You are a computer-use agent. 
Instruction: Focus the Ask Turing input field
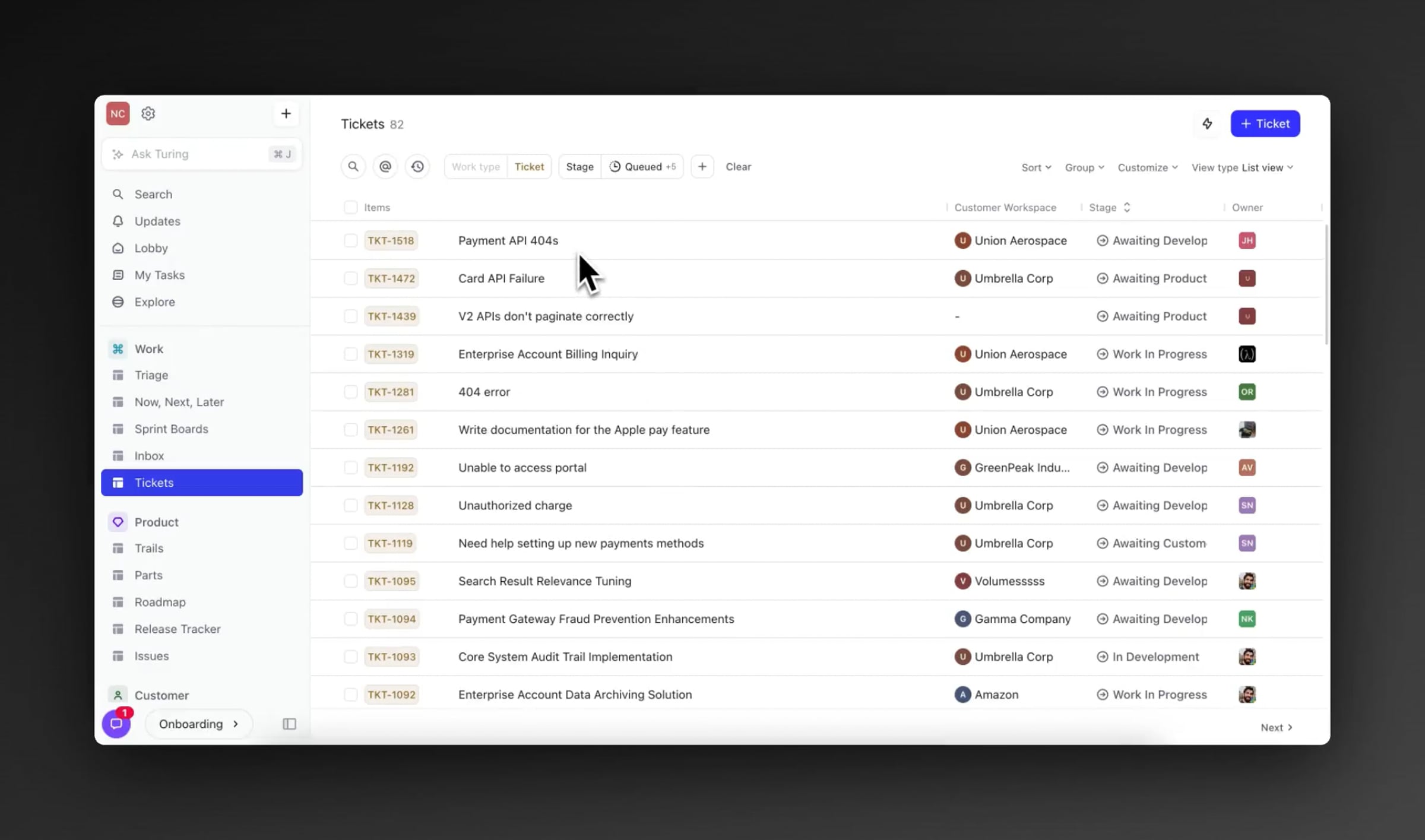[202, 154]
